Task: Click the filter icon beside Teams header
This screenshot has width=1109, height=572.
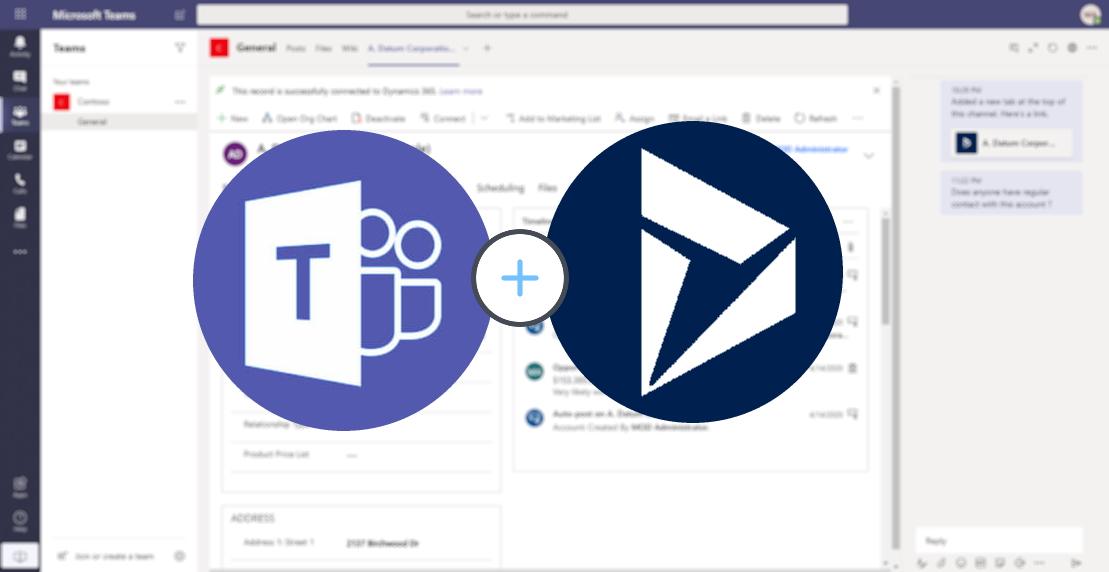Action: click(x=180, y=47)
